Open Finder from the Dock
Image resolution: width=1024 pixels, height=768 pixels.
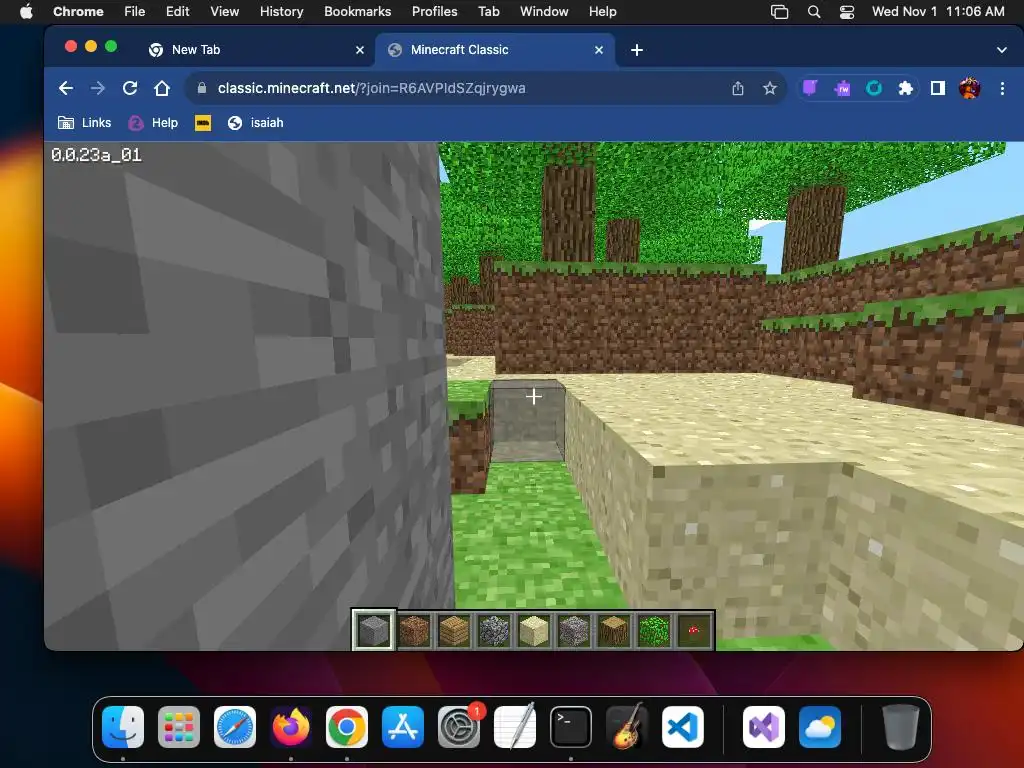click(123, 727)
